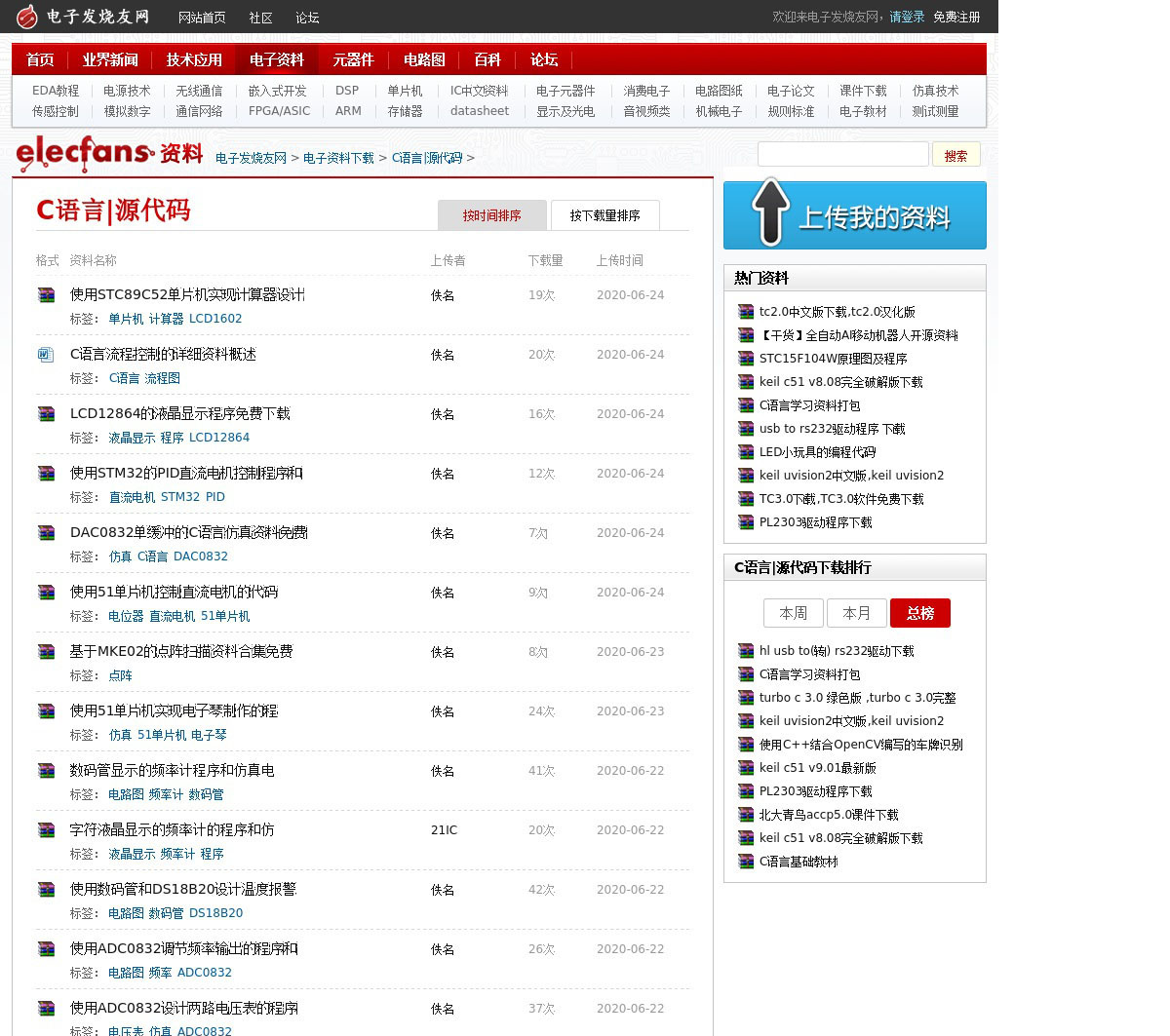Open 嵌入式开发 subcategory link
The image size is (1170, 1036).
277,91
